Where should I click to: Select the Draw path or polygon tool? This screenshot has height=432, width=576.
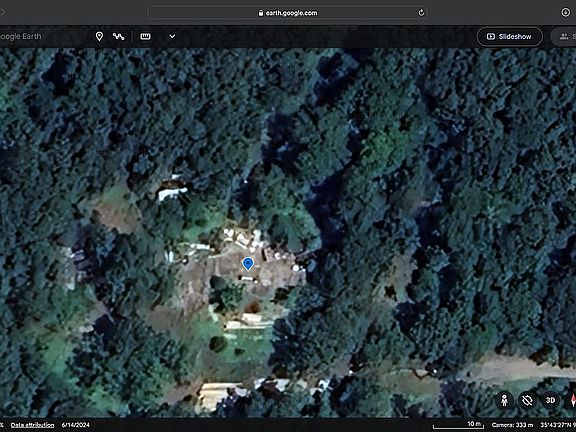pyautogui.click(x=119, y=36)
